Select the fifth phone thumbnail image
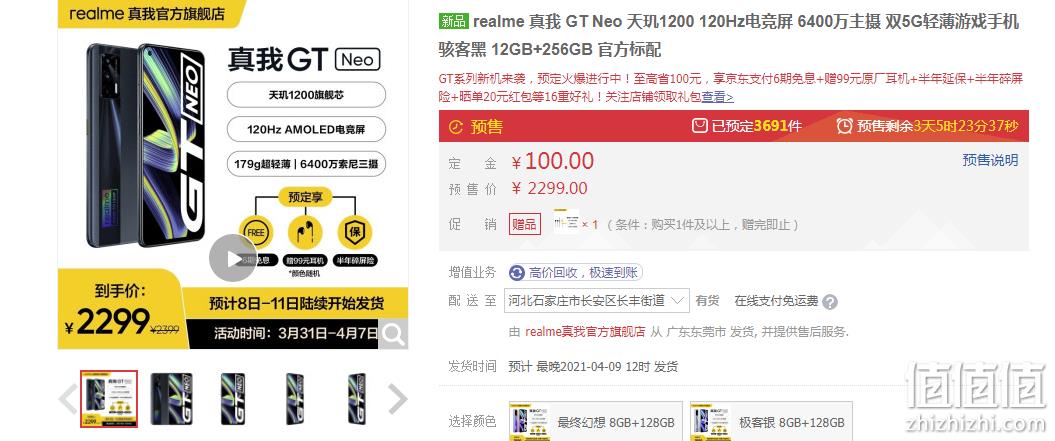The width and height of the screenshot is (1055, 441). pos(357,399)
